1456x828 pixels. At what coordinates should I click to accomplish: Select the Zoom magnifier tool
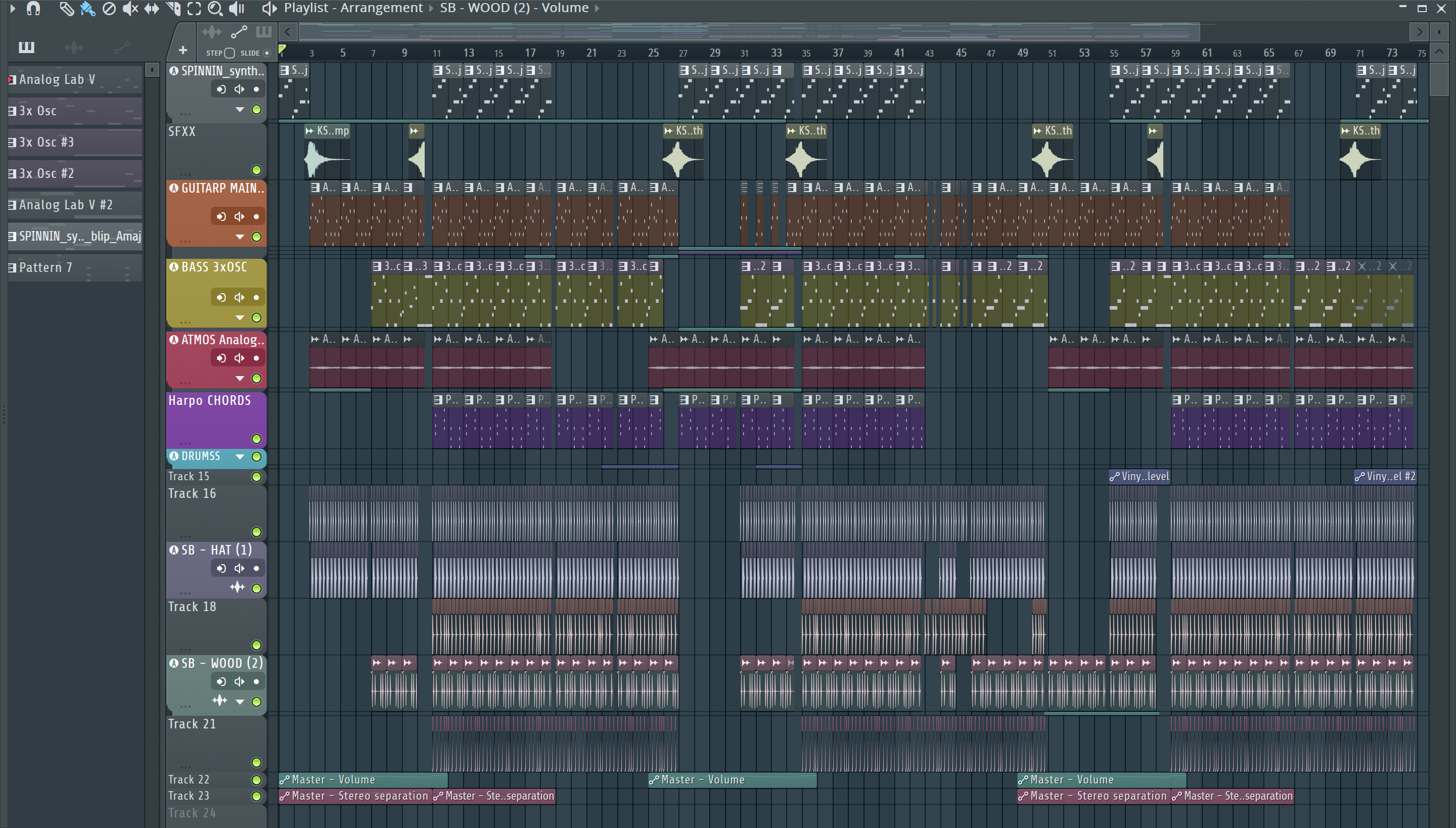[x=215, y=9]
